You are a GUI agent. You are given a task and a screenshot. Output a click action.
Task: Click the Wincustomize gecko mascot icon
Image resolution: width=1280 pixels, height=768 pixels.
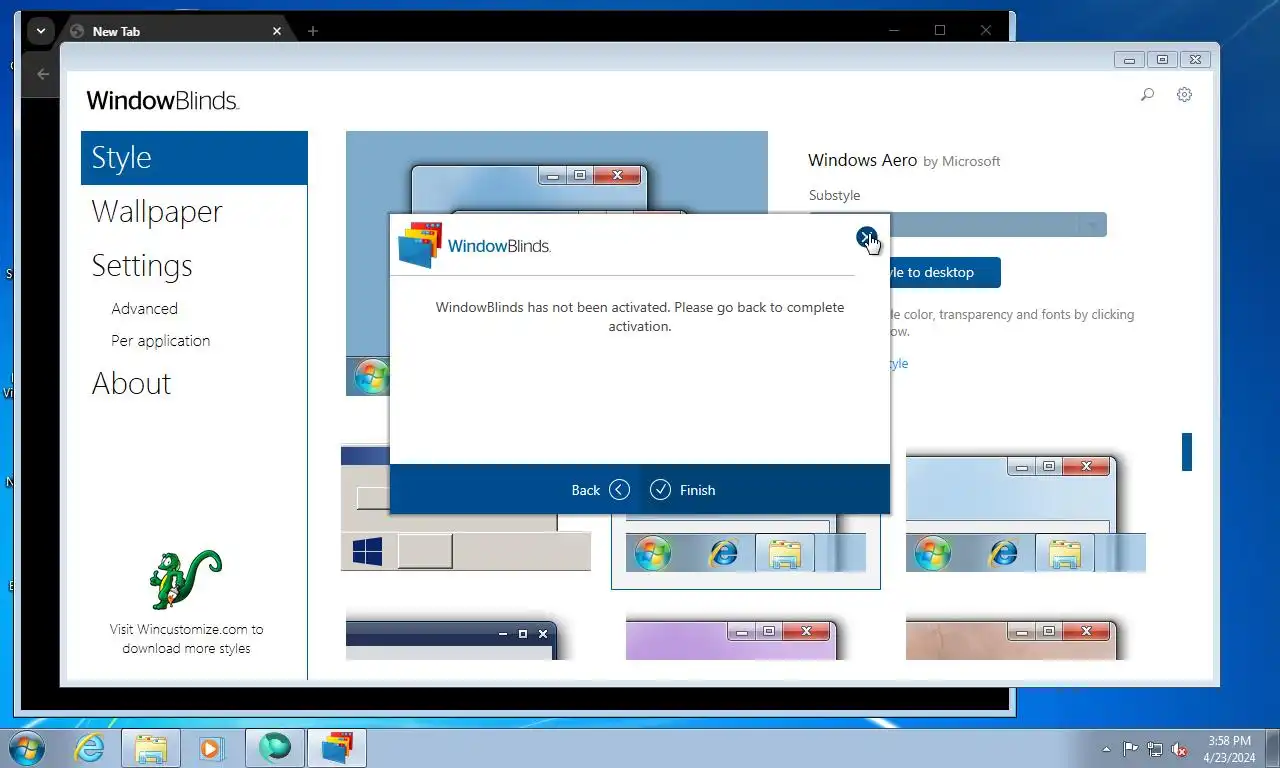pos(185,579)
